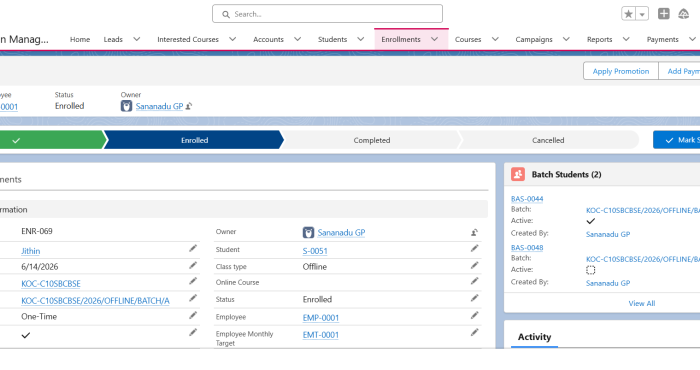This screenshot has width=700, height=370.
Task: Open the global actions plus icon
Action: click(664, 14)
